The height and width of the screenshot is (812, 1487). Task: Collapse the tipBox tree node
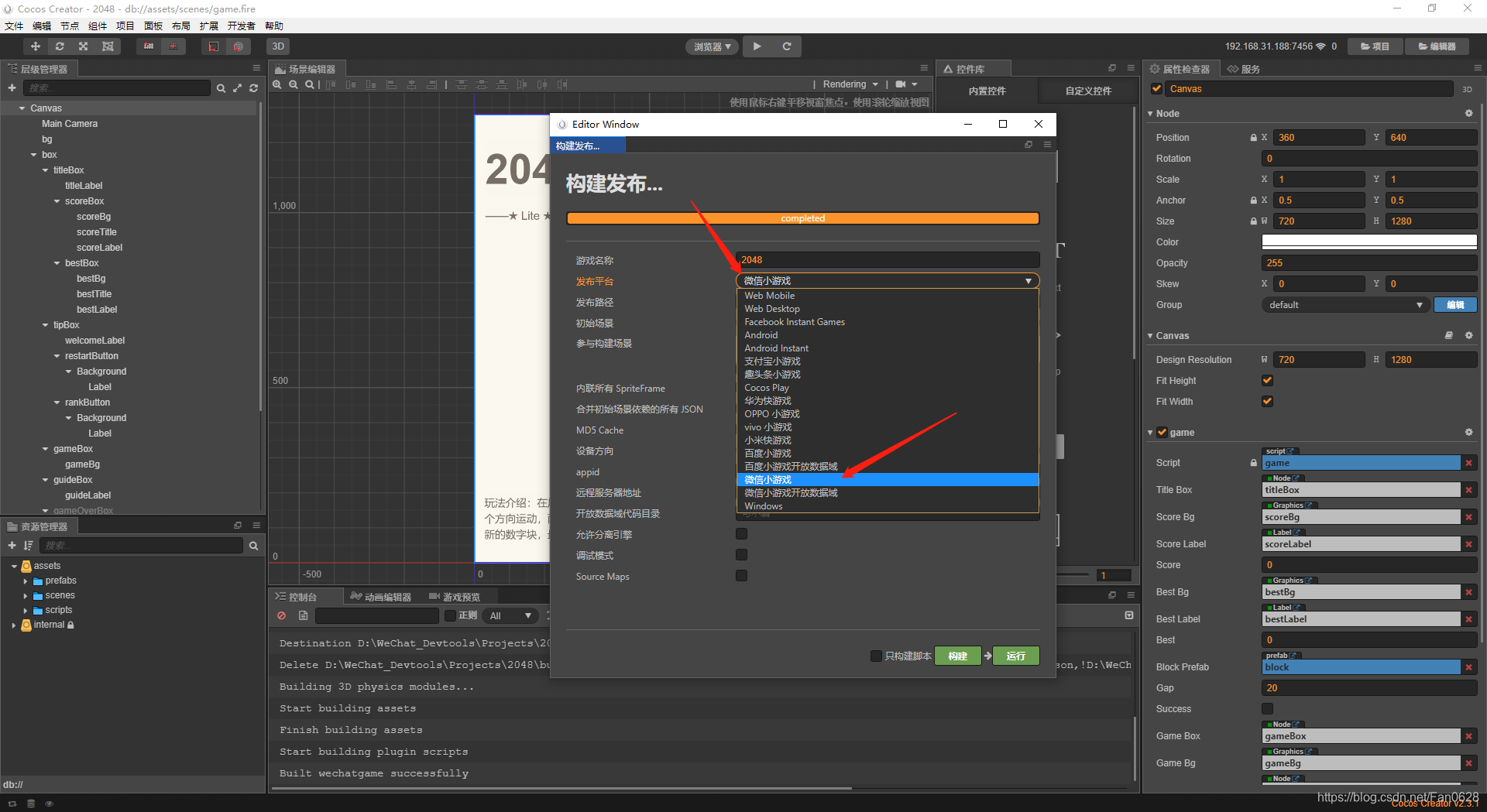tap(46, 325)
